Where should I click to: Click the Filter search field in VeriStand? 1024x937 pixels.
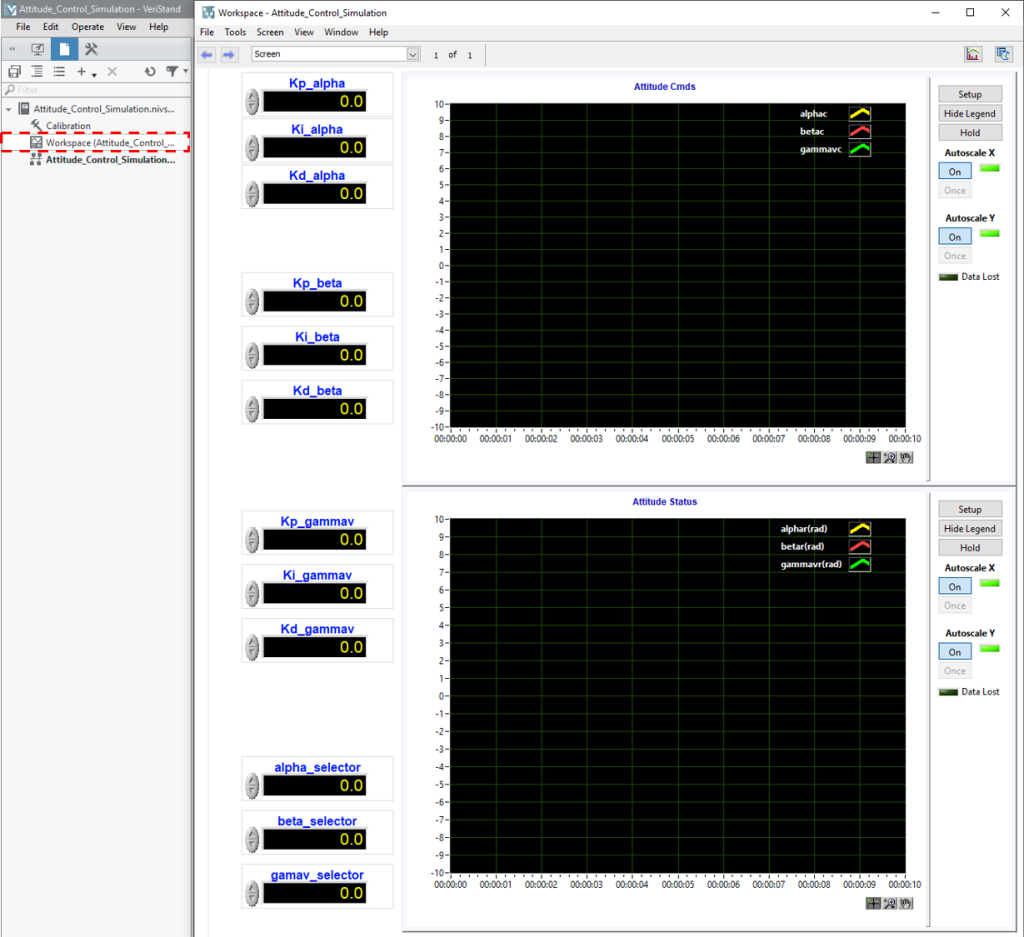coord(98,89)
